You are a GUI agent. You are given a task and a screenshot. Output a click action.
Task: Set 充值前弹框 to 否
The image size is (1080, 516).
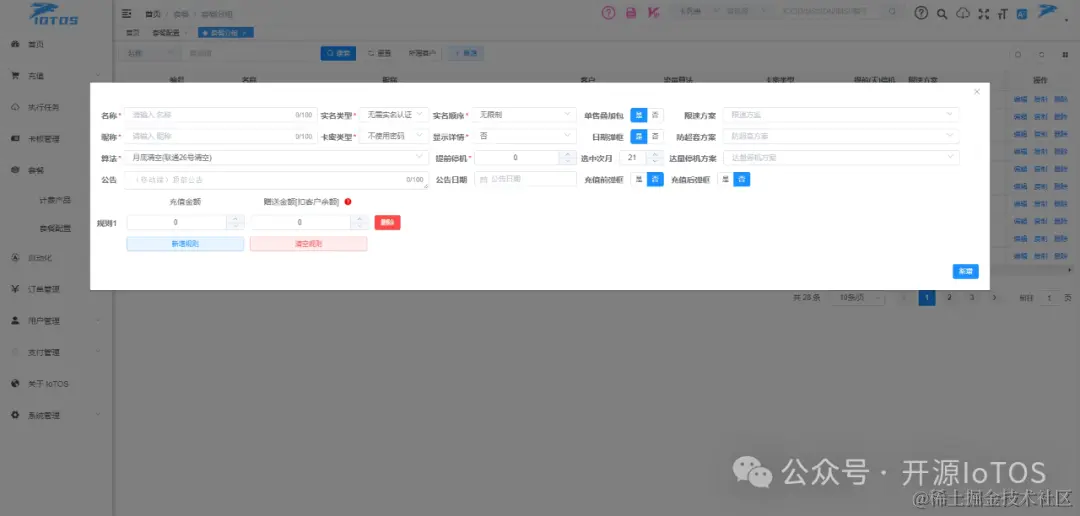[655, 179]
